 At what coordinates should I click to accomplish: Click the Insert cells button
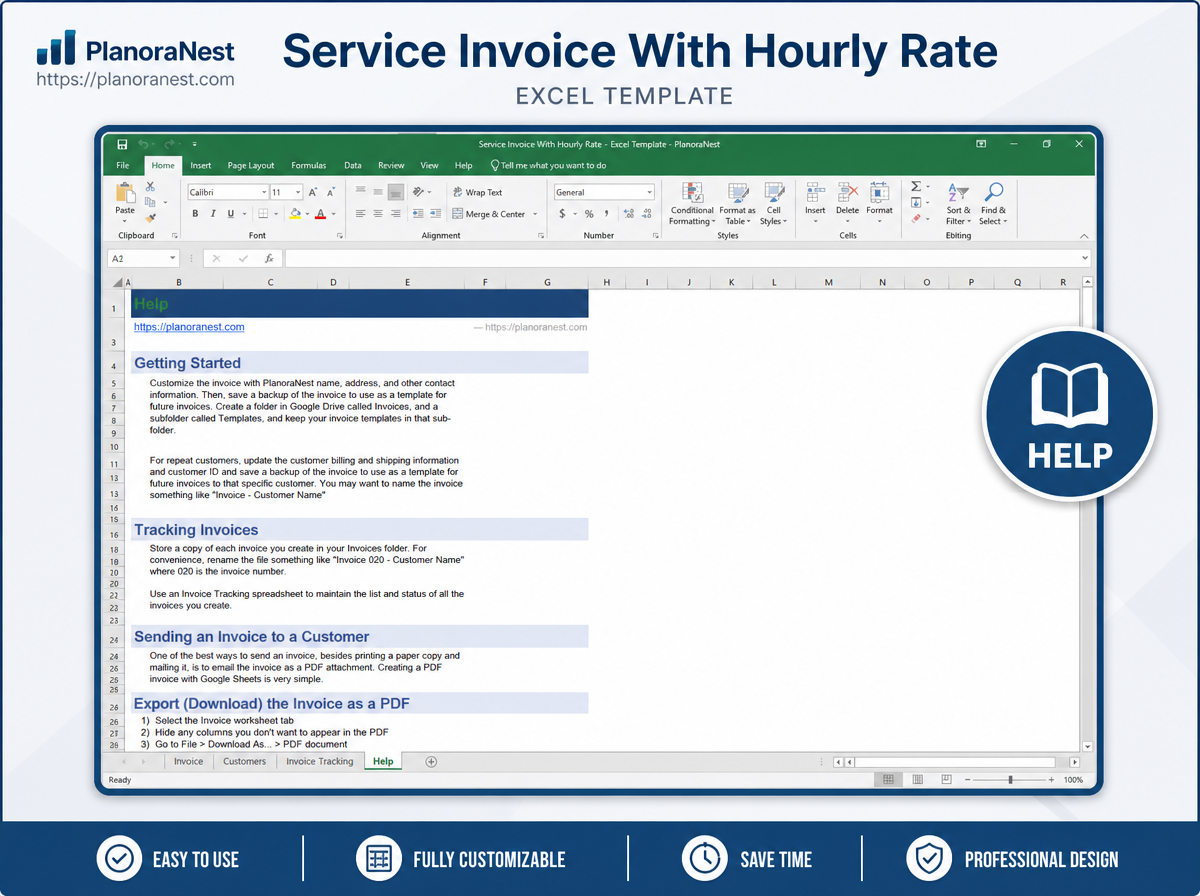coord(815,200)
